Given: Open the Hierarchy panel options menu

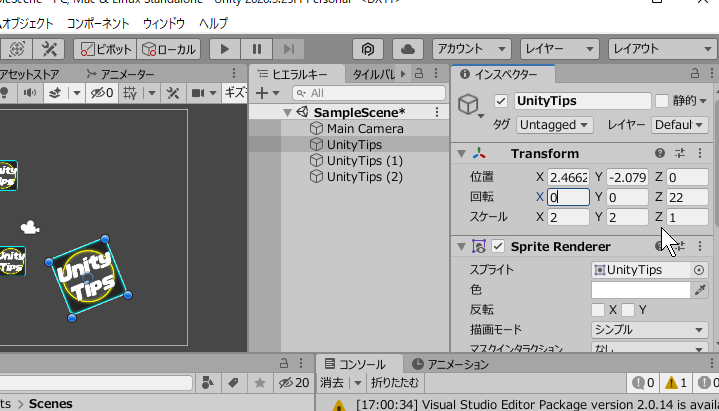Looking at the screenshot, I should 436,73.
